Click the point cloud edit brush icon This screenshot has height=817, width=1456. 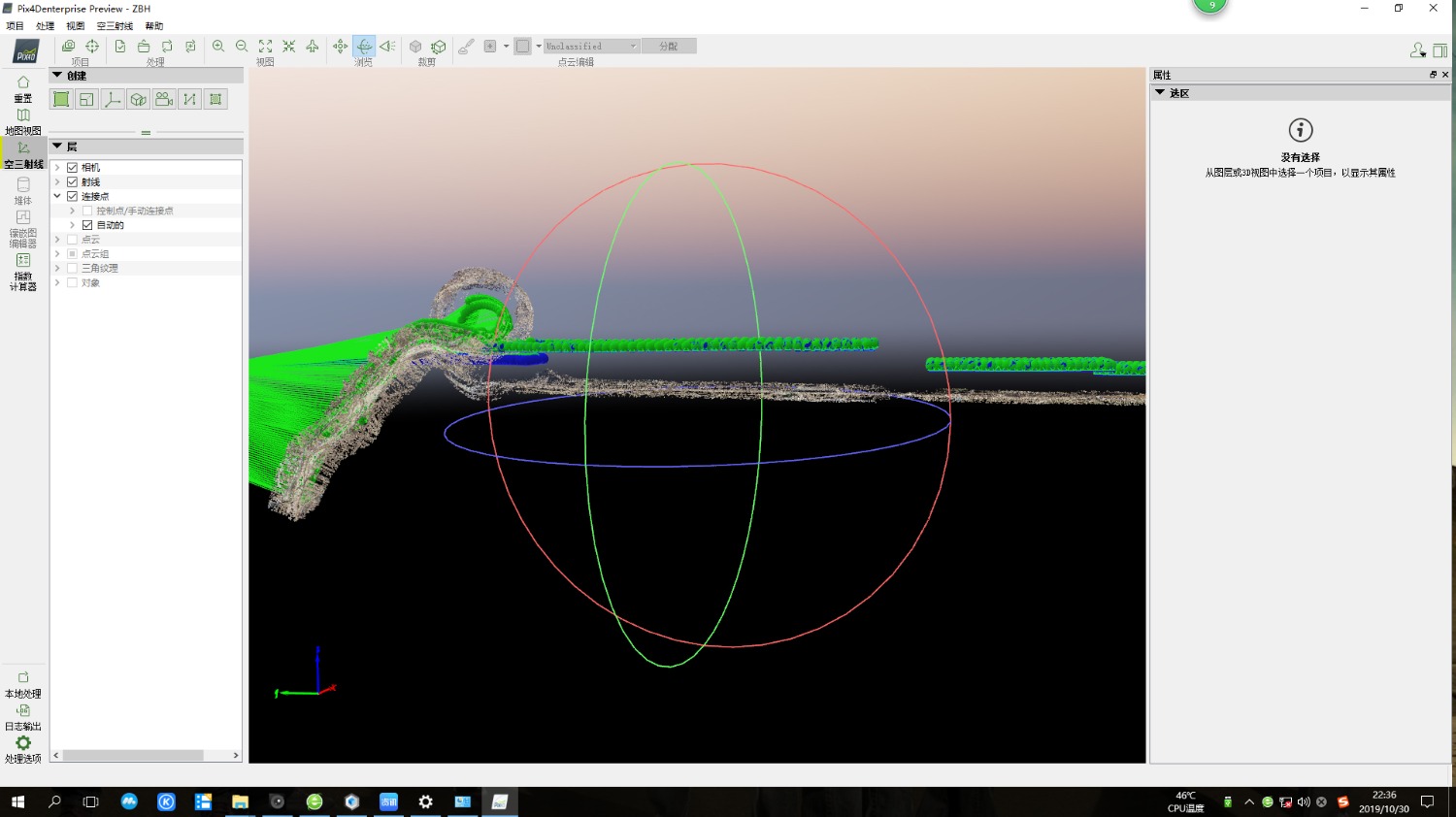pos(467,46)
